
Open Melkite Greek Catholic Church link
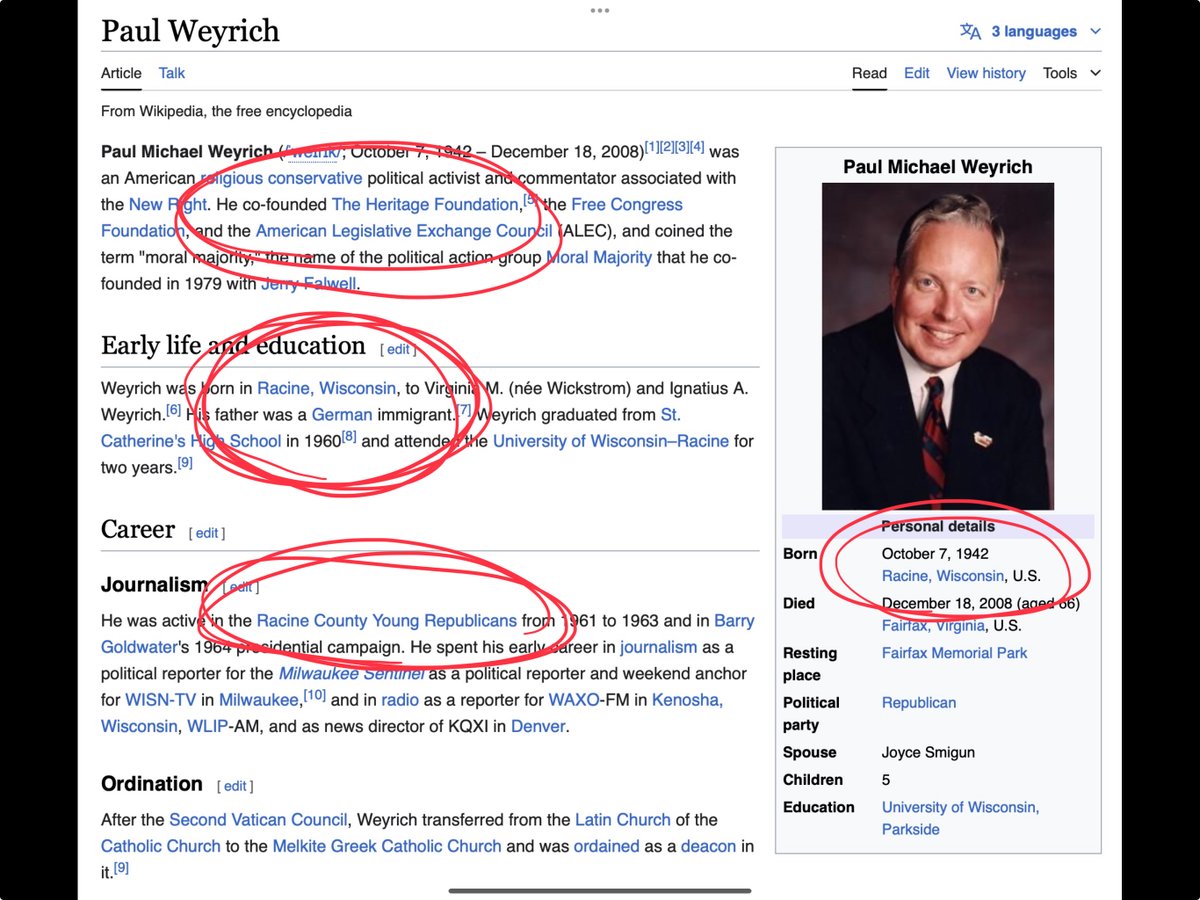387,846
